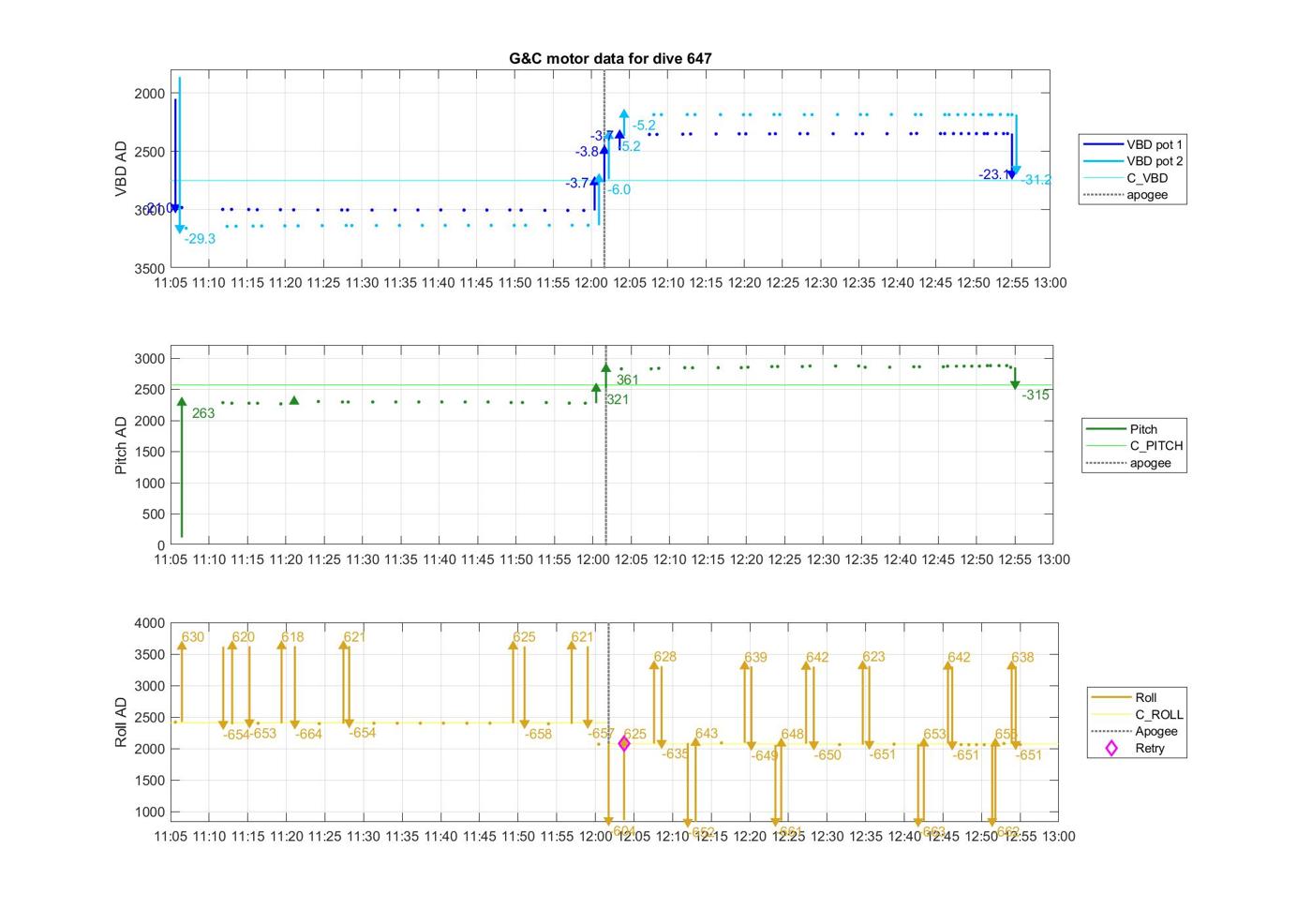Select 'apogee' entry in the Pitch legend

pyautogui.click(x=1129, y=463)
